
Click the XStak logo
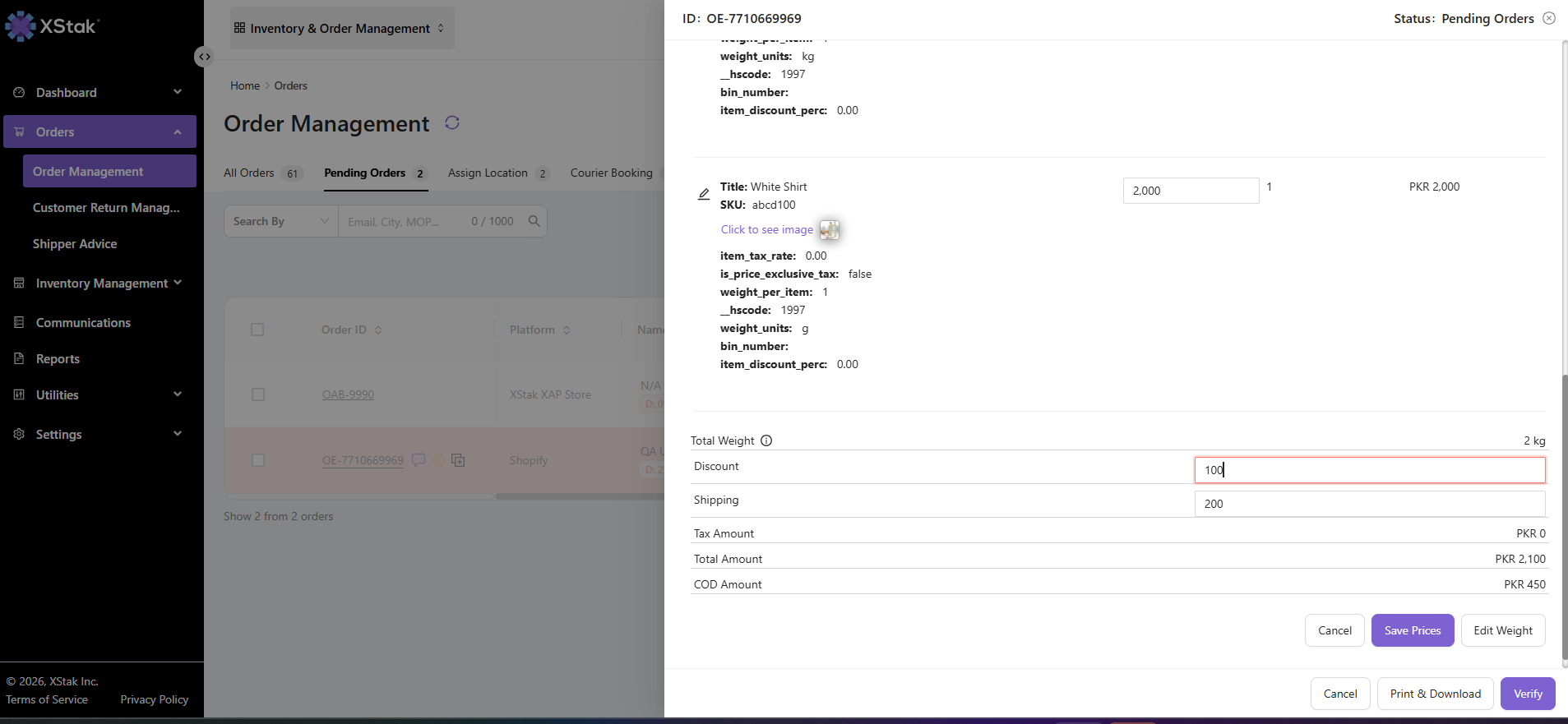click(x=52, y=26)
